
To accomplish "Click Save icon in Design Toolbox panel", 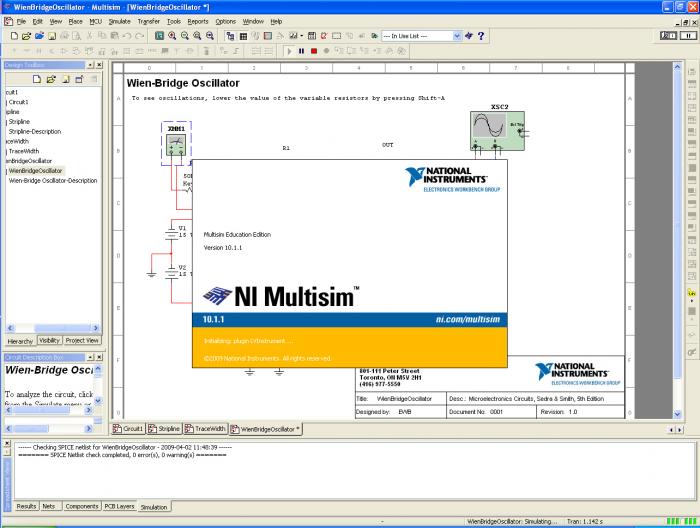I will (65, 79).
